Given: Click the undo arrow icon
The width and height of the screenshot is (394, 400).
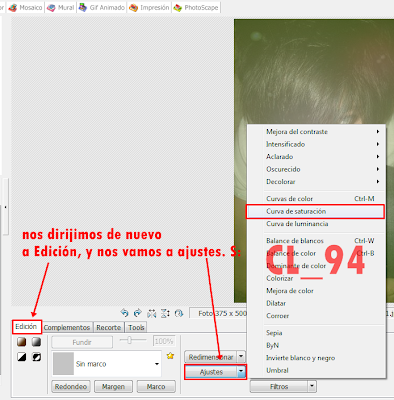Looking at the screenshot, I should (x=124, y=313).
